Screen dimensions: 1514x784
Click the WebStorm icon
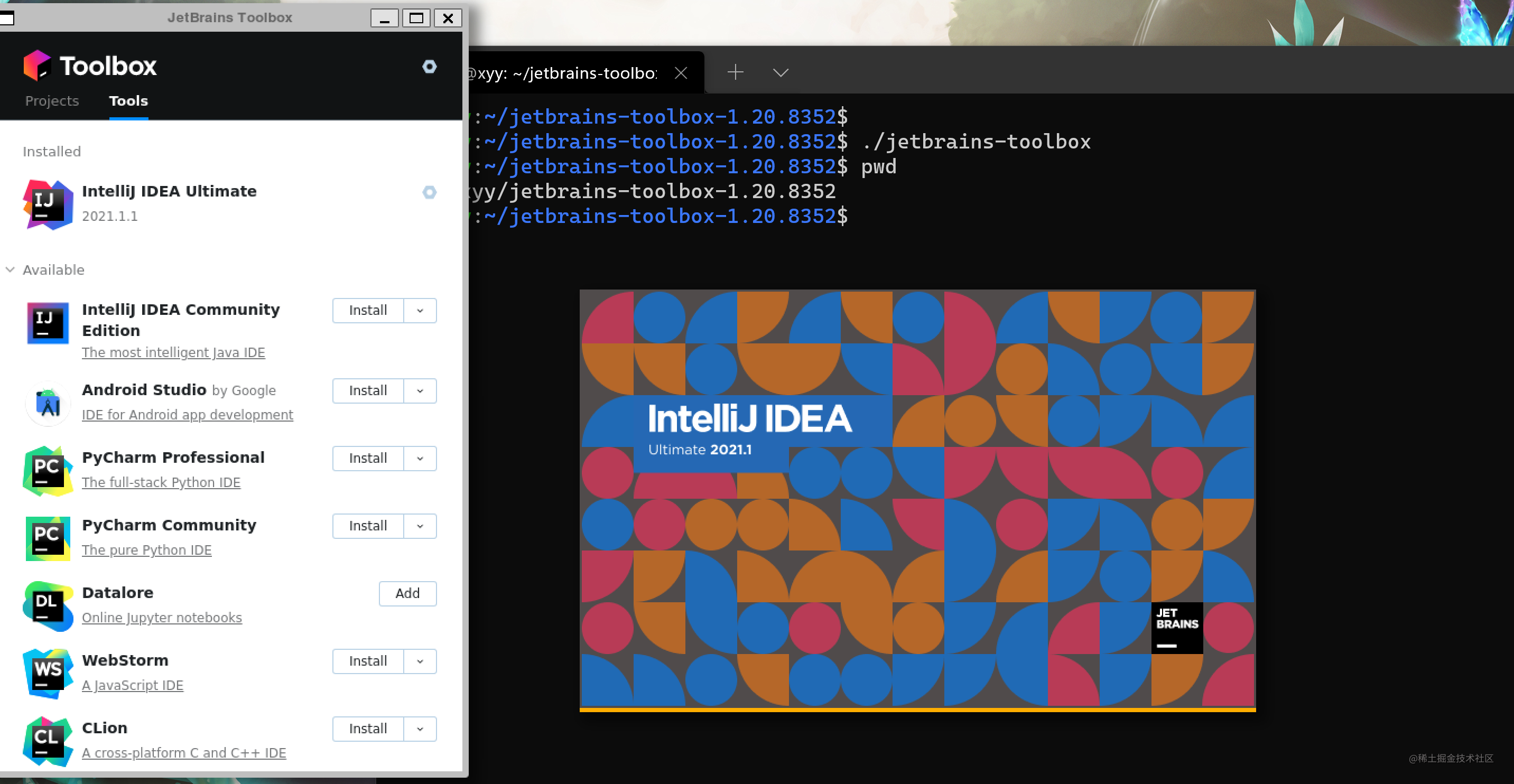click(47, 674)
